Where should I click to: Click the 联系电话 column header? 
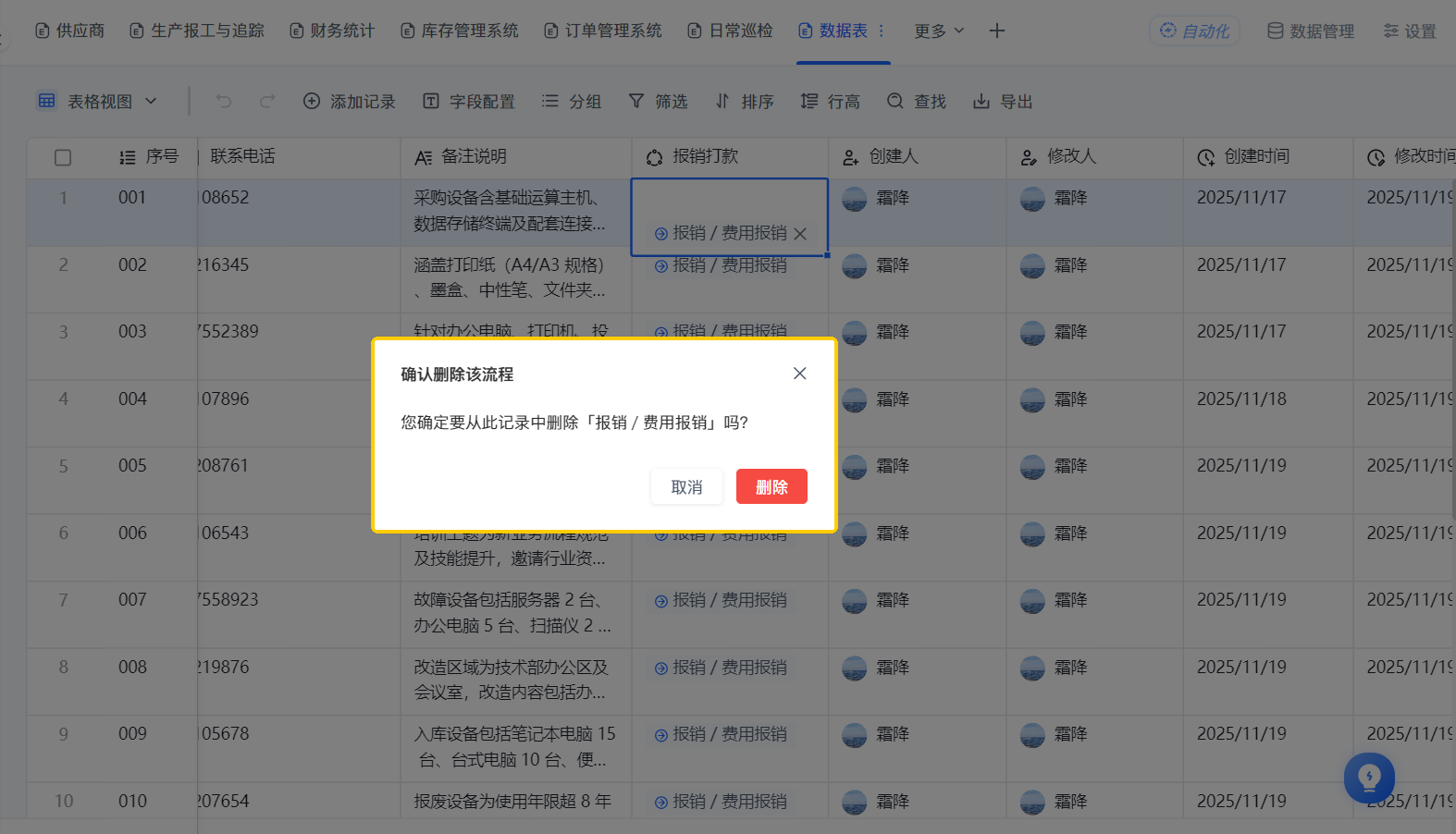(x=299, y=157)
